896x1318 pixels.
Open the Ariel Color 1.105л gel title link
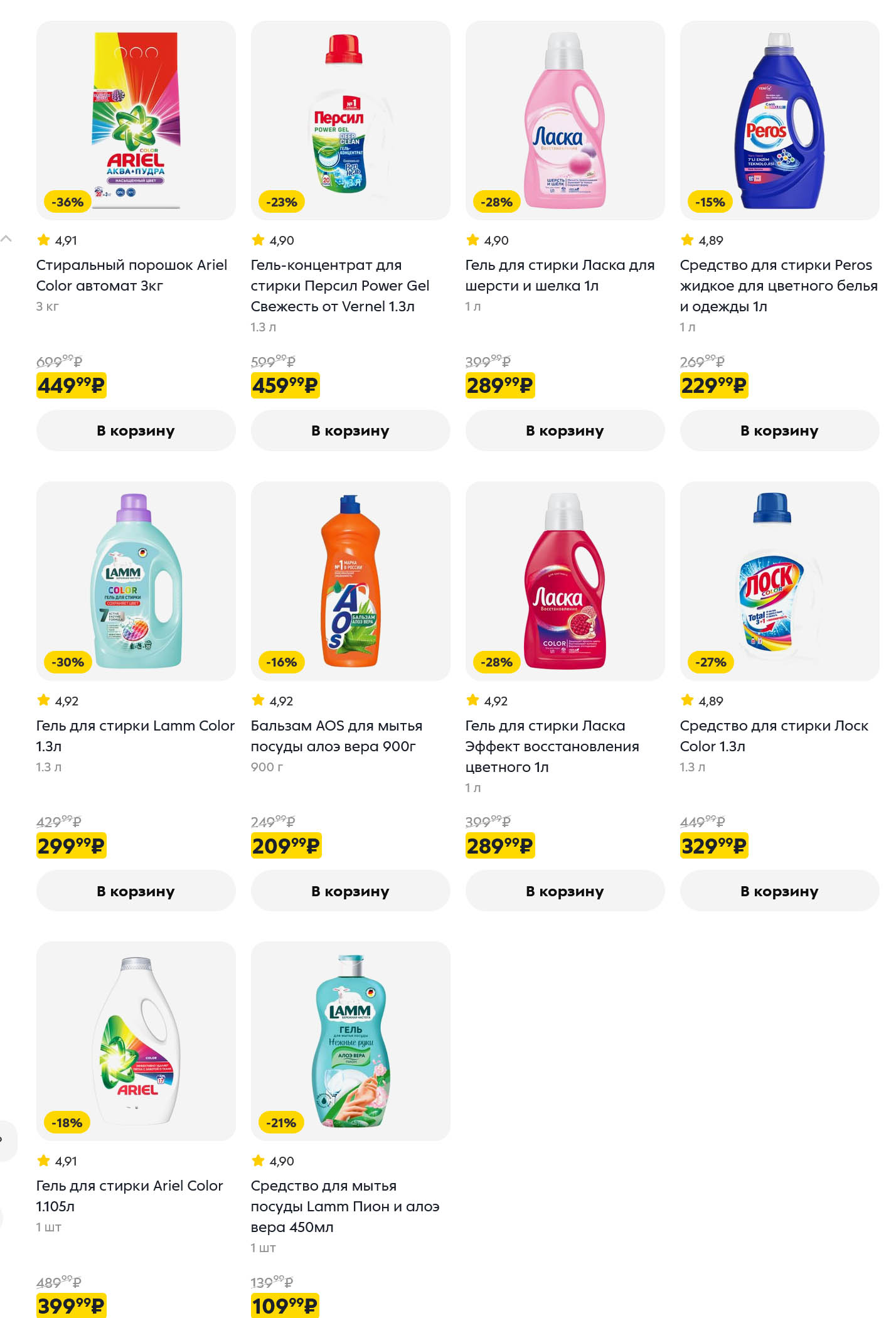[129, 1196]
